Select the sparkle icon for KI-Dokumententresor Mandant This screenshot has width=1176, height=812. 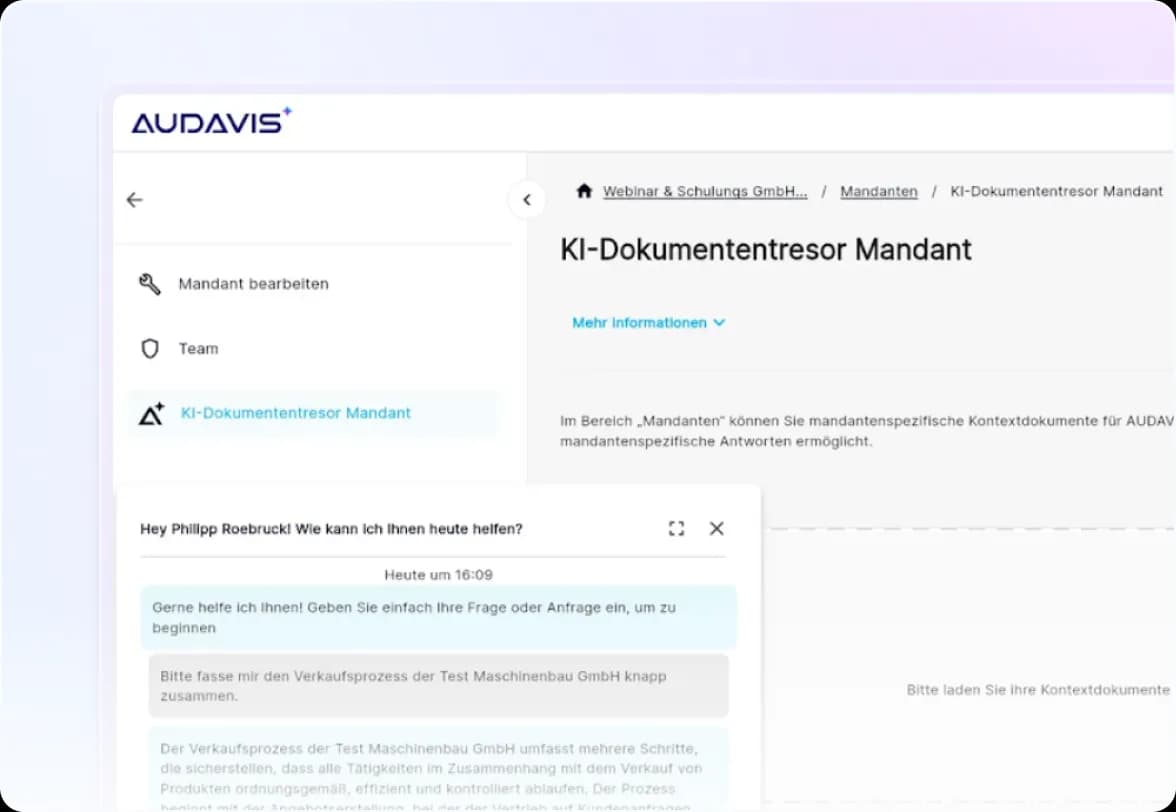tap(150, 413)
